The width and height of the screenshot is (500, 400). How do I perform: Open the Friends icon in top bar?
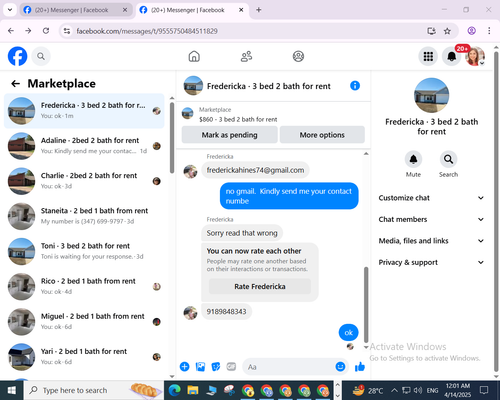click(246, 56)
